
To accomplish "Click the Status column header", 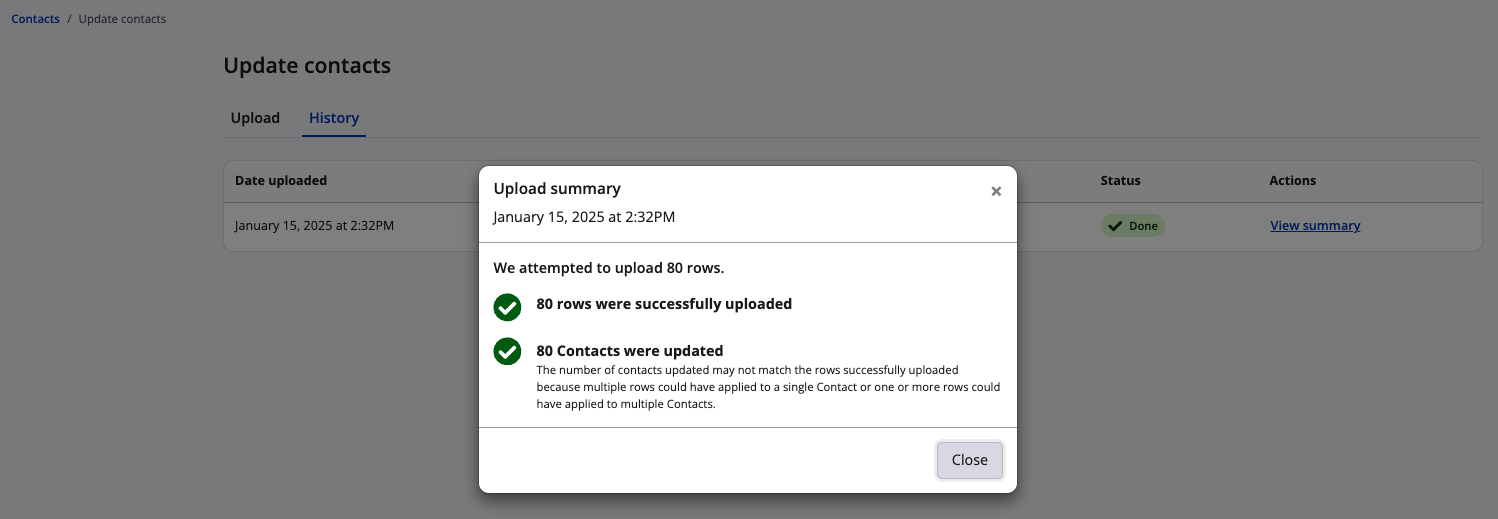I will pyautogui.click(x=1120, y=181).
